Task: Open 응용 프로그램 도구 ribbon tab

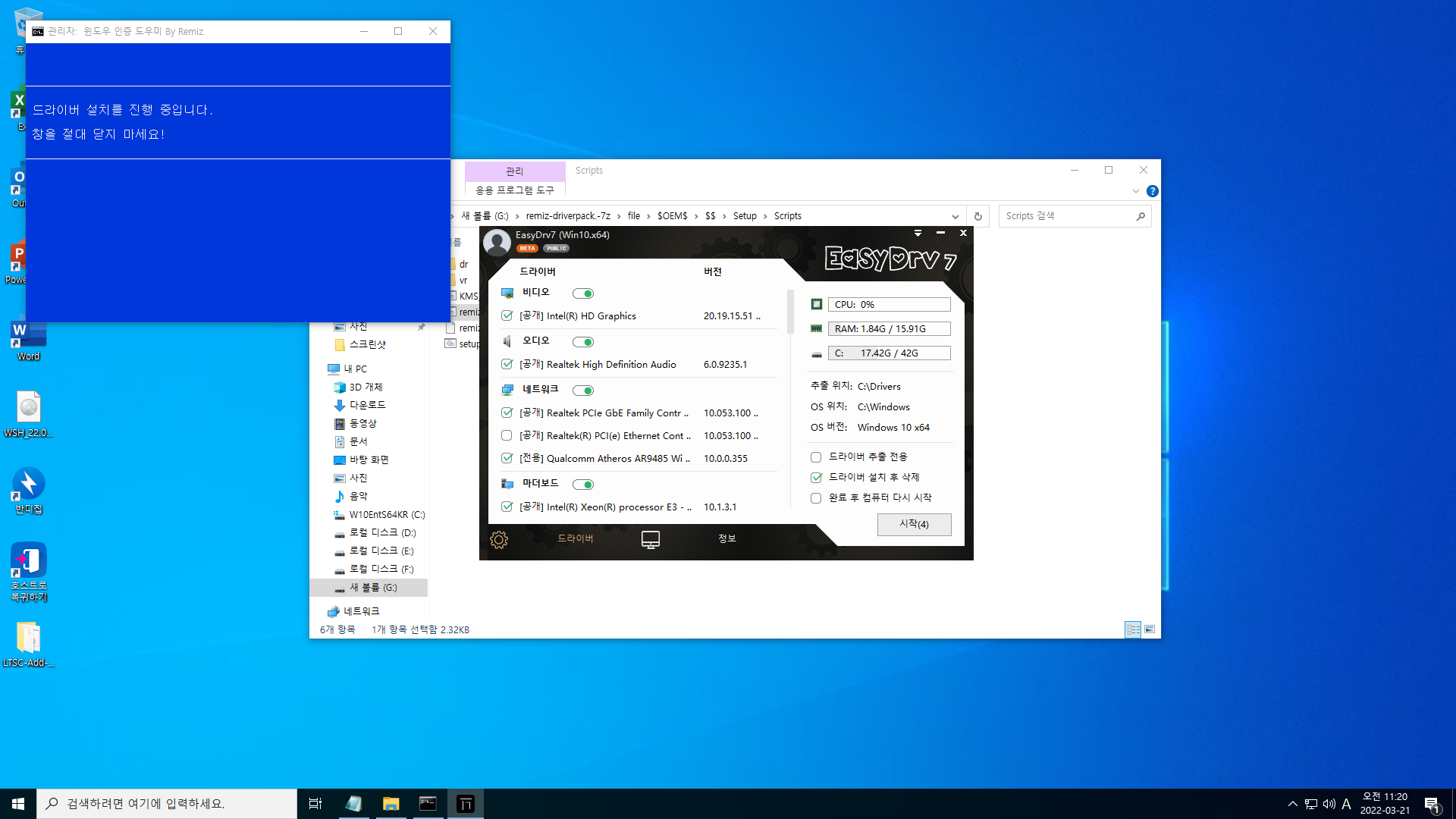Action: (515, 190)
